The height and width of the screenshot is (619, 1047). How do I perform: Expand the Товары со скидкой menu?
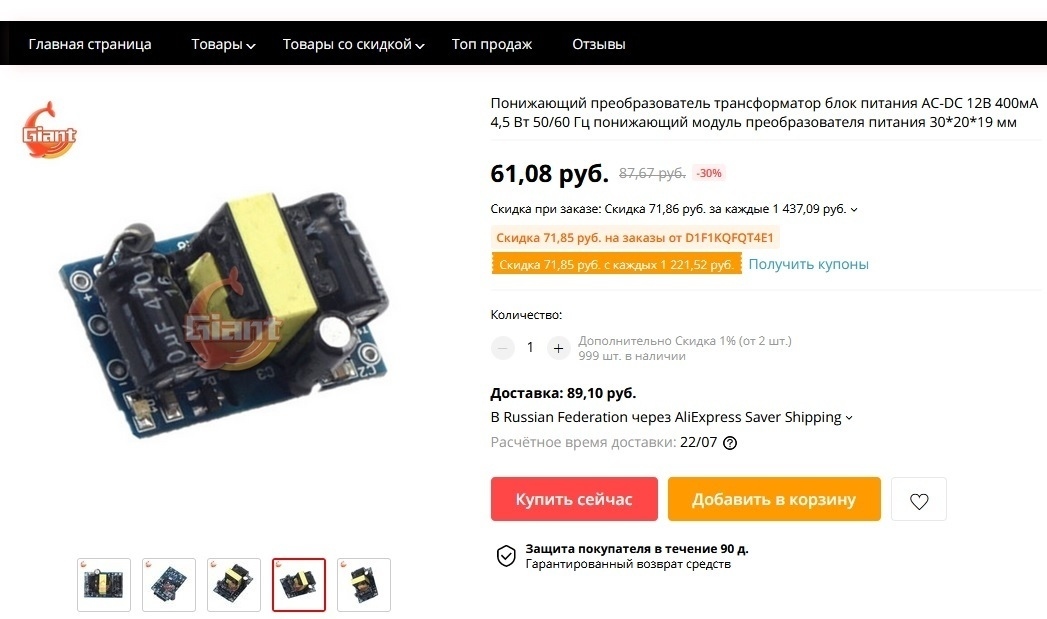tap(353, 45)
